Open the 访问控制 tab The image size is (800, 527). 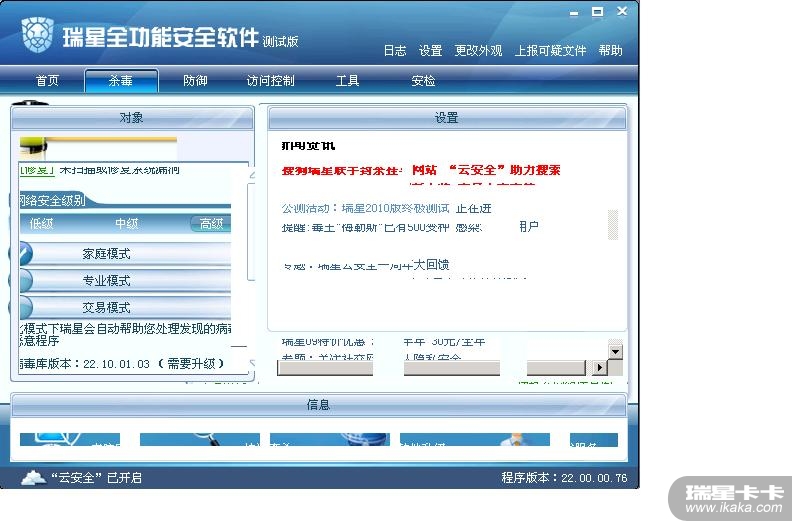(270, 81)
